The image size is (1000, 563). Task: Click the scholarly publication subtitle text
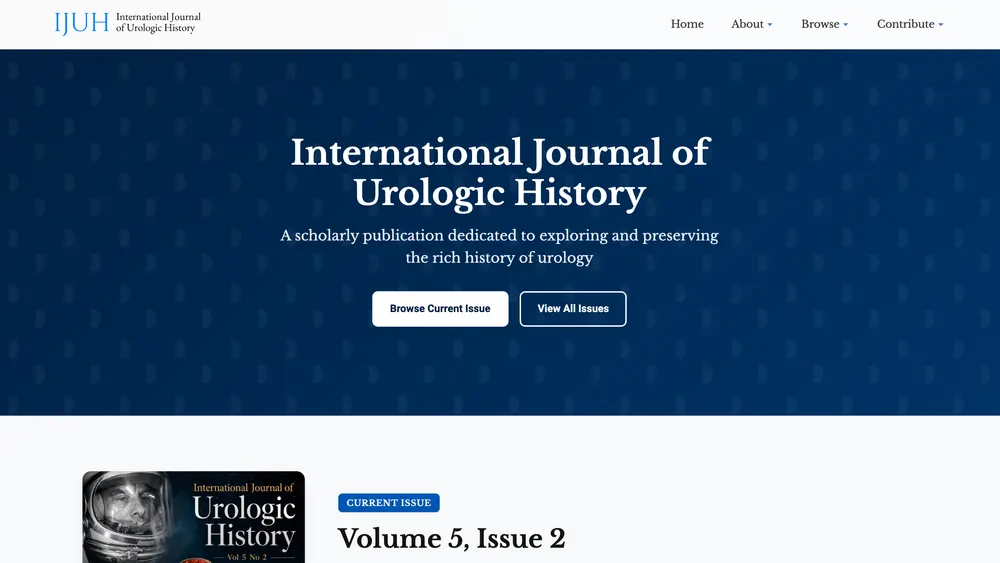click(x=499, y=246)
